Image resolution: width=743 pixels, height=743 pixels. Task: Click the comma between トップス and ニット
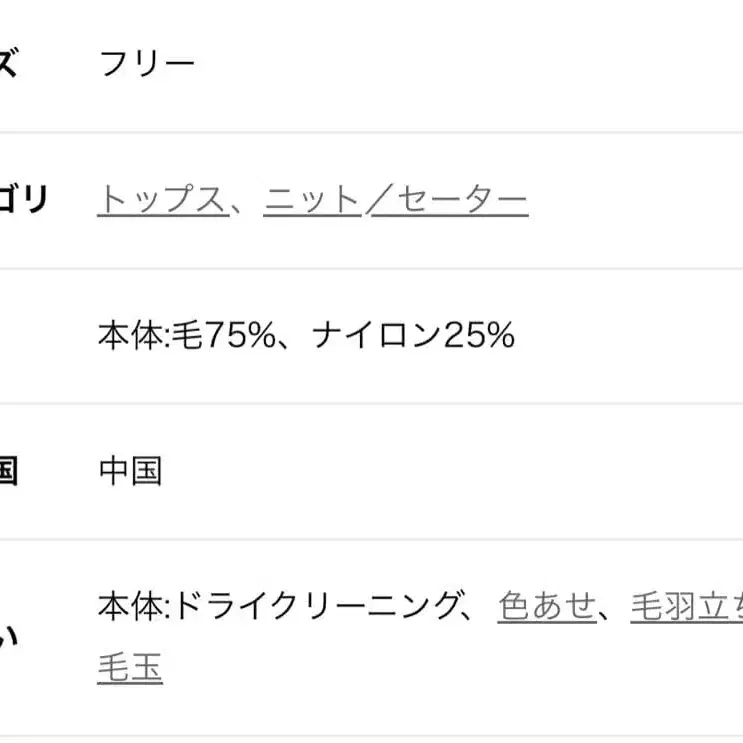pyautogui.click(x=243, y=203)
